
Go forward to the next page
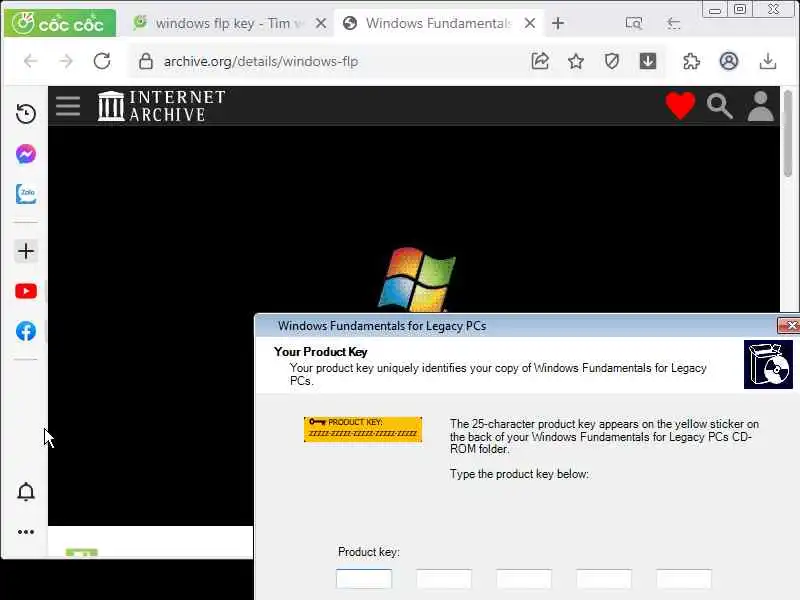coord(66,61)
